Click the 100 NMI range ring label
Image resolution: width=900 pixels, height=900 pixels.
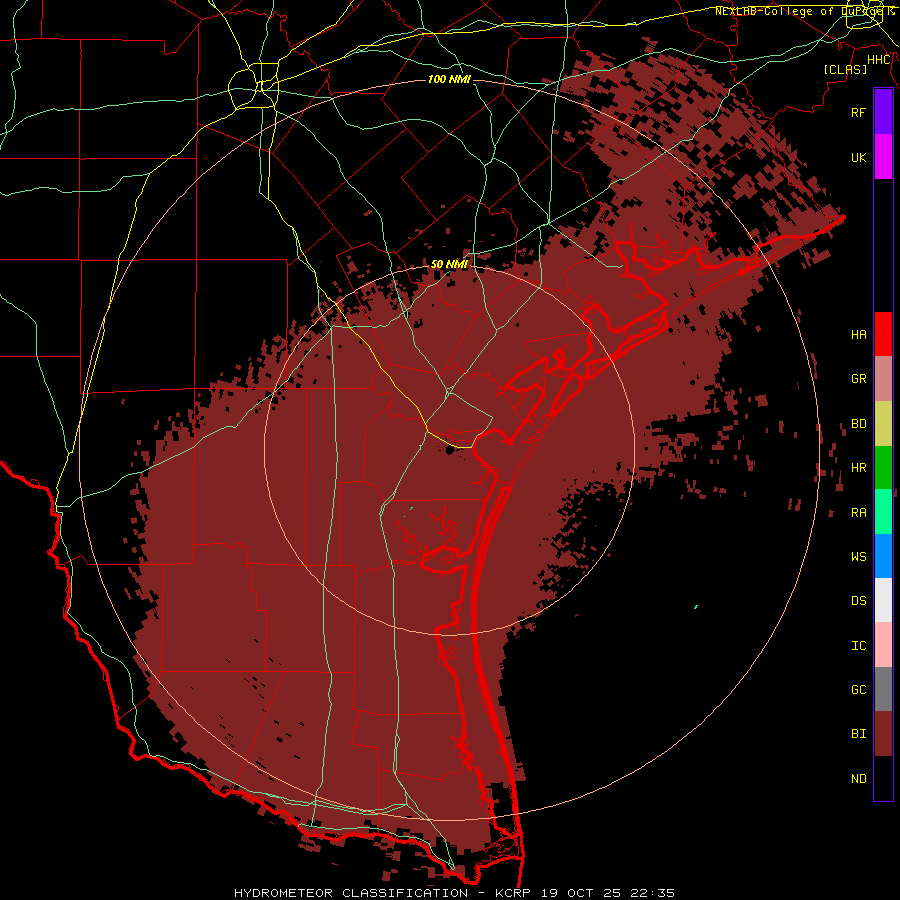(x=449, y=79)
